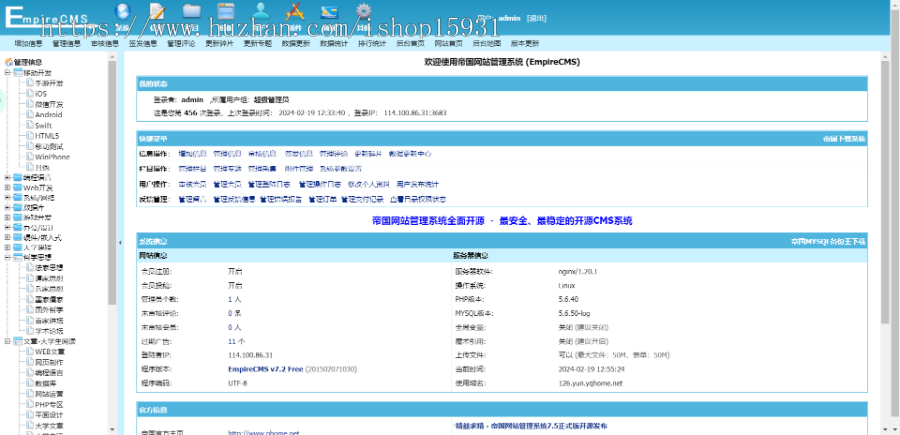The height and width of the screenshot is (435, 900).
Task: Click the document icon beside iOS
Action: (x=30, y=94)
